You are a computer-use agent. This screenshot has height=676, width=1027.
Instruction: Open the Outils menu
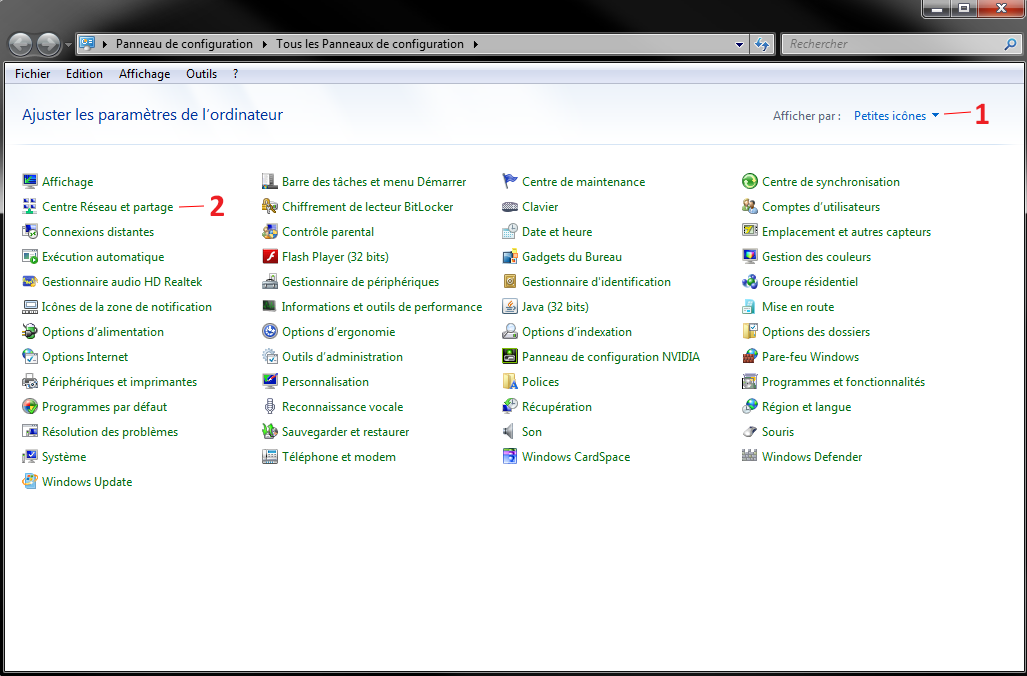point(202,74)
